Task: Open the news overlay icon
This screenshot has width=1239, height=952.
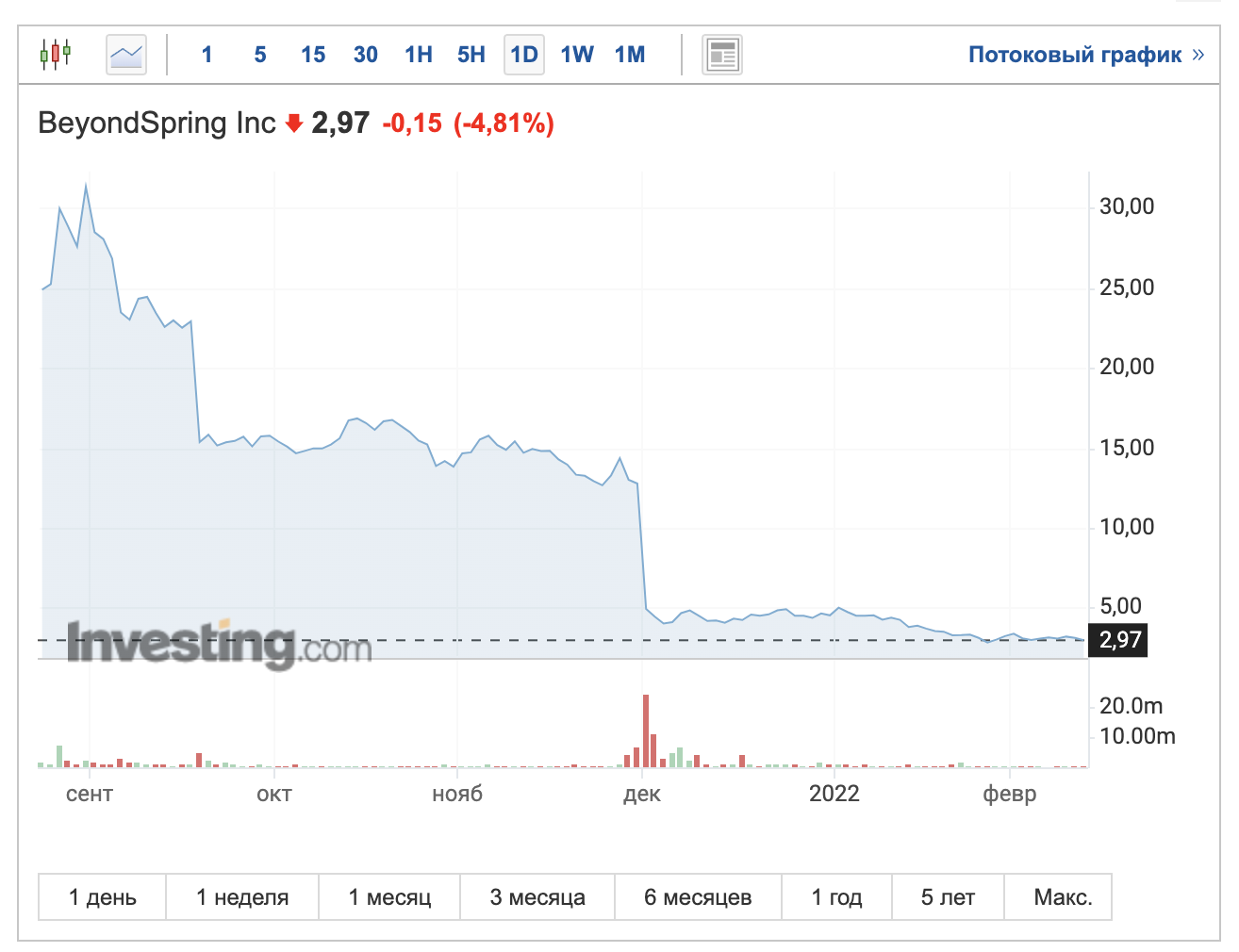Action: coord(722,55)
